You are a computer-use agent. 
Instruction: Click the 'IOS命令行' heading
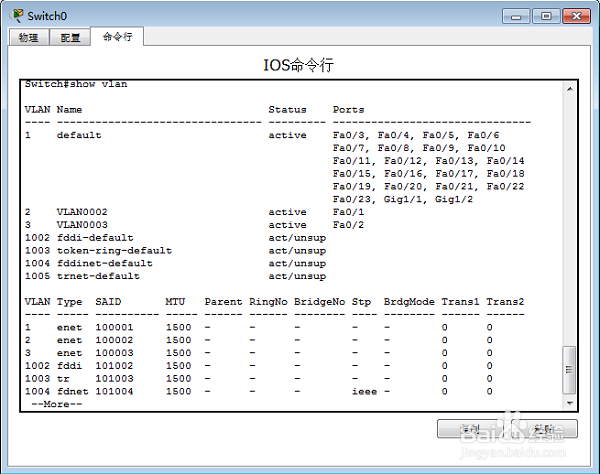tap(298, 65)
